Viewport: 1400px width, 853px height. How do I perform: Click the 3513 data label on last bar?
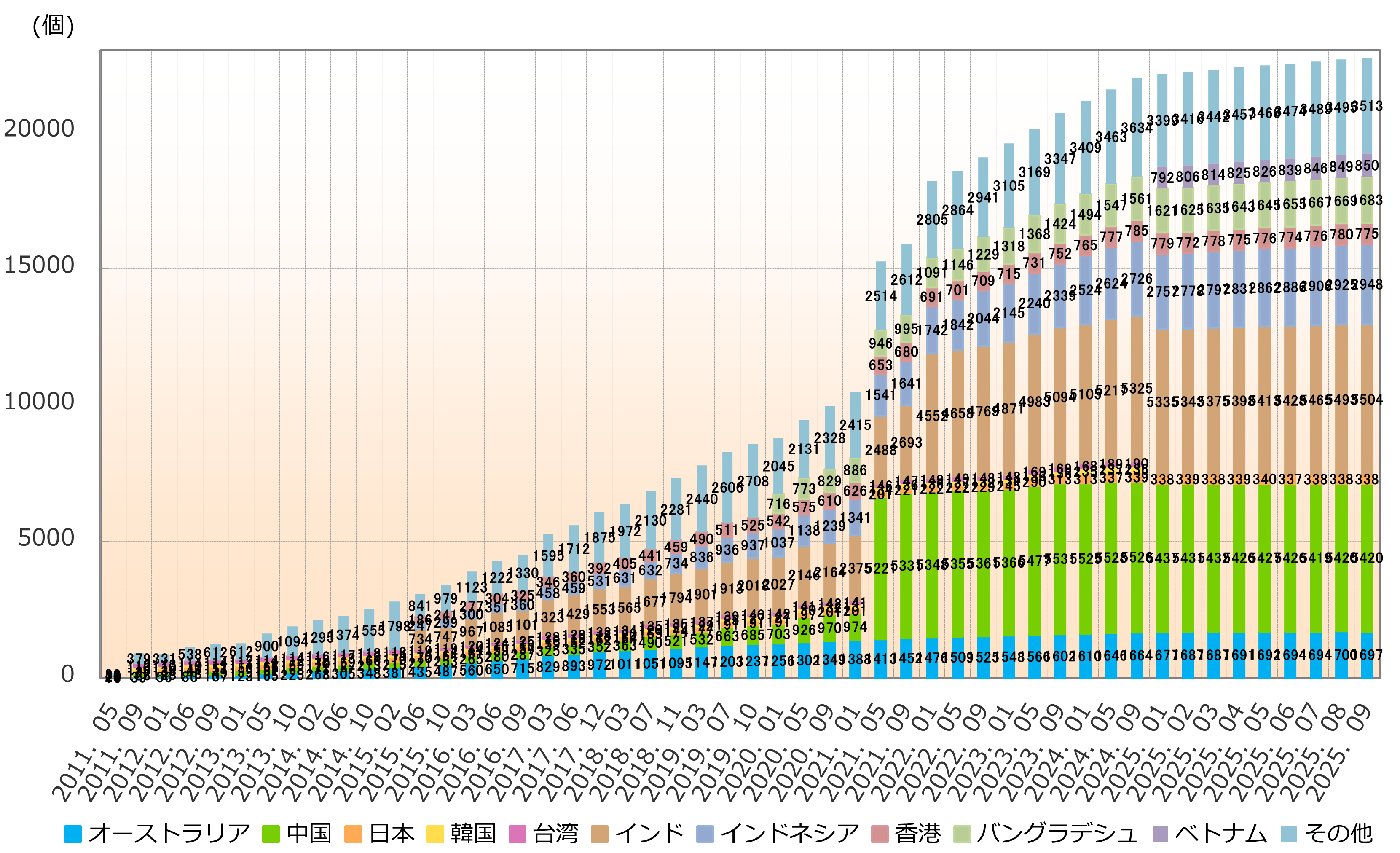1366,106
